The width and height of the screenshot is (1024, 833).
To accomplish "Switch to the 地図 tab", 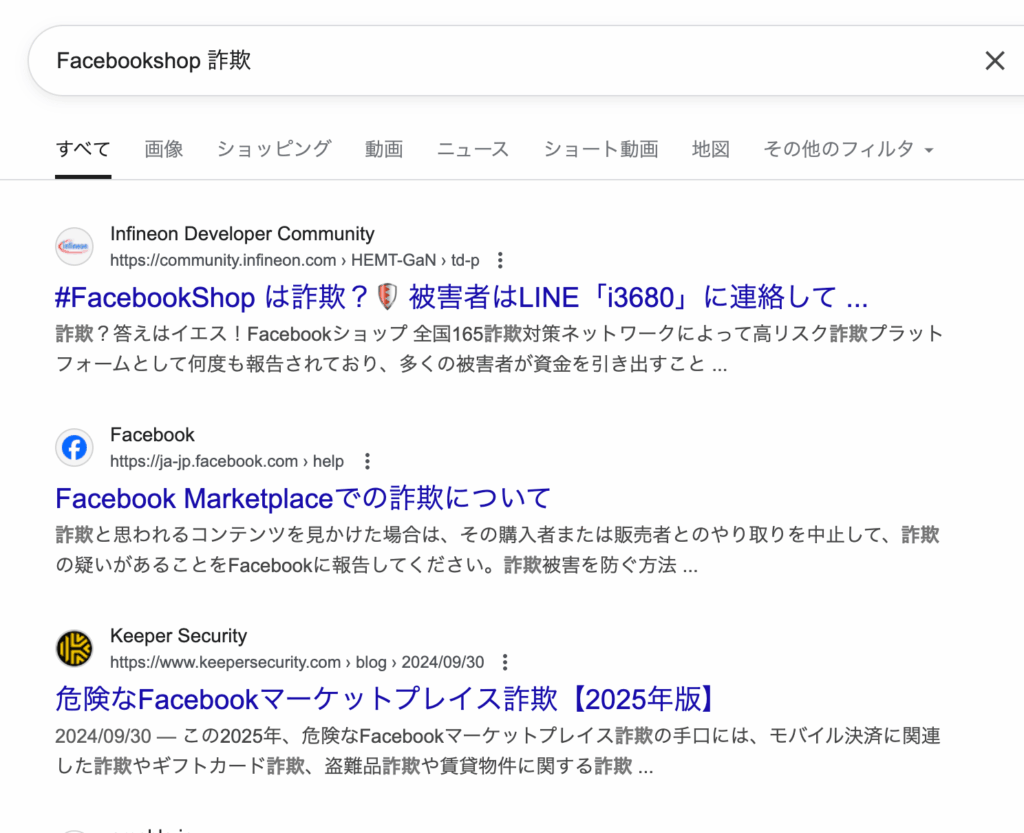I will [711, 149].
